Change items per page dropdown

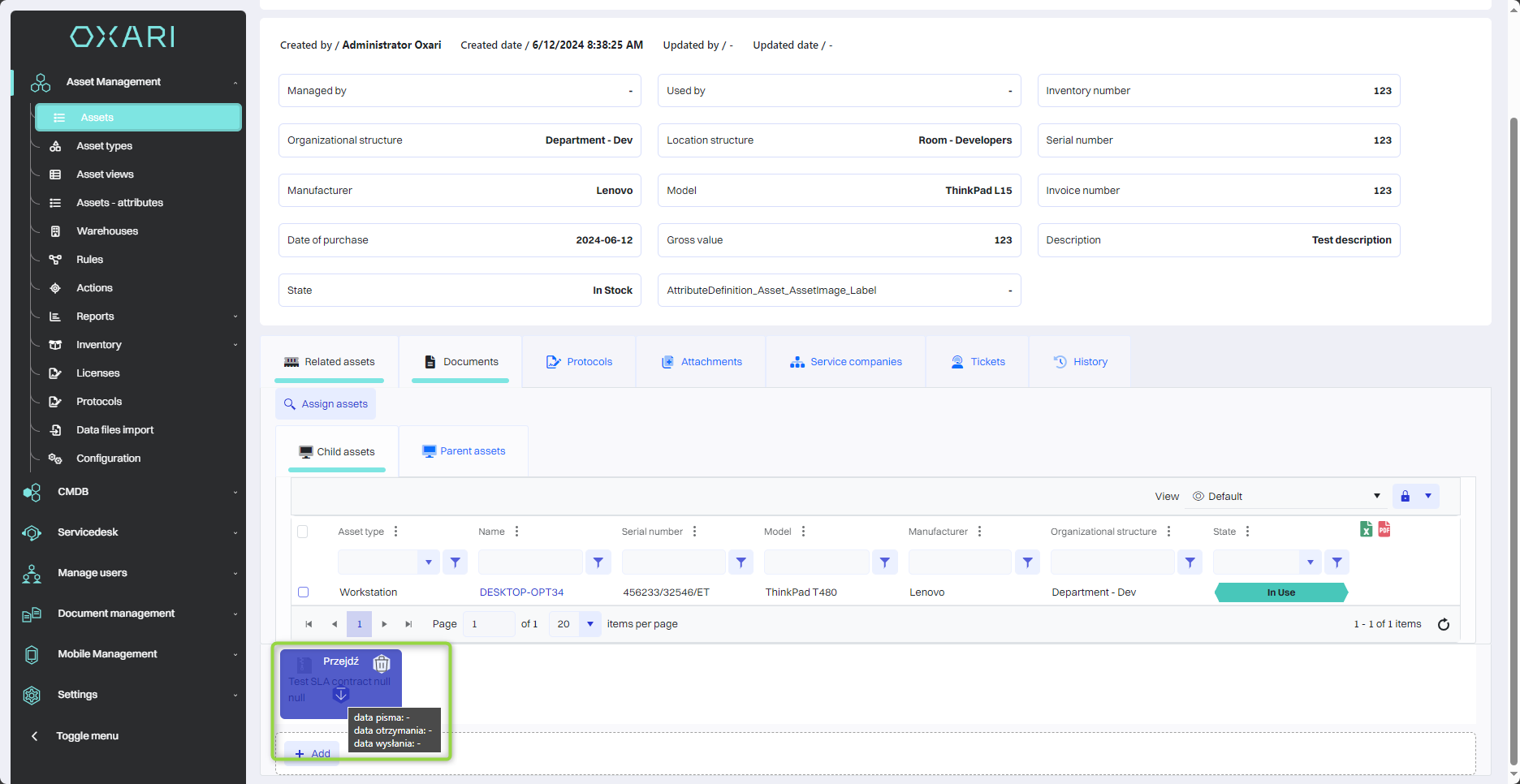pos(589,624)
